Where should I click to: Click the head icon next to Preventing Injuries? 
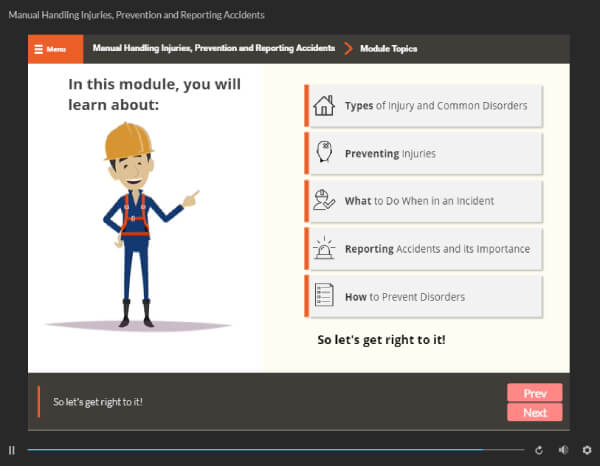323,153
